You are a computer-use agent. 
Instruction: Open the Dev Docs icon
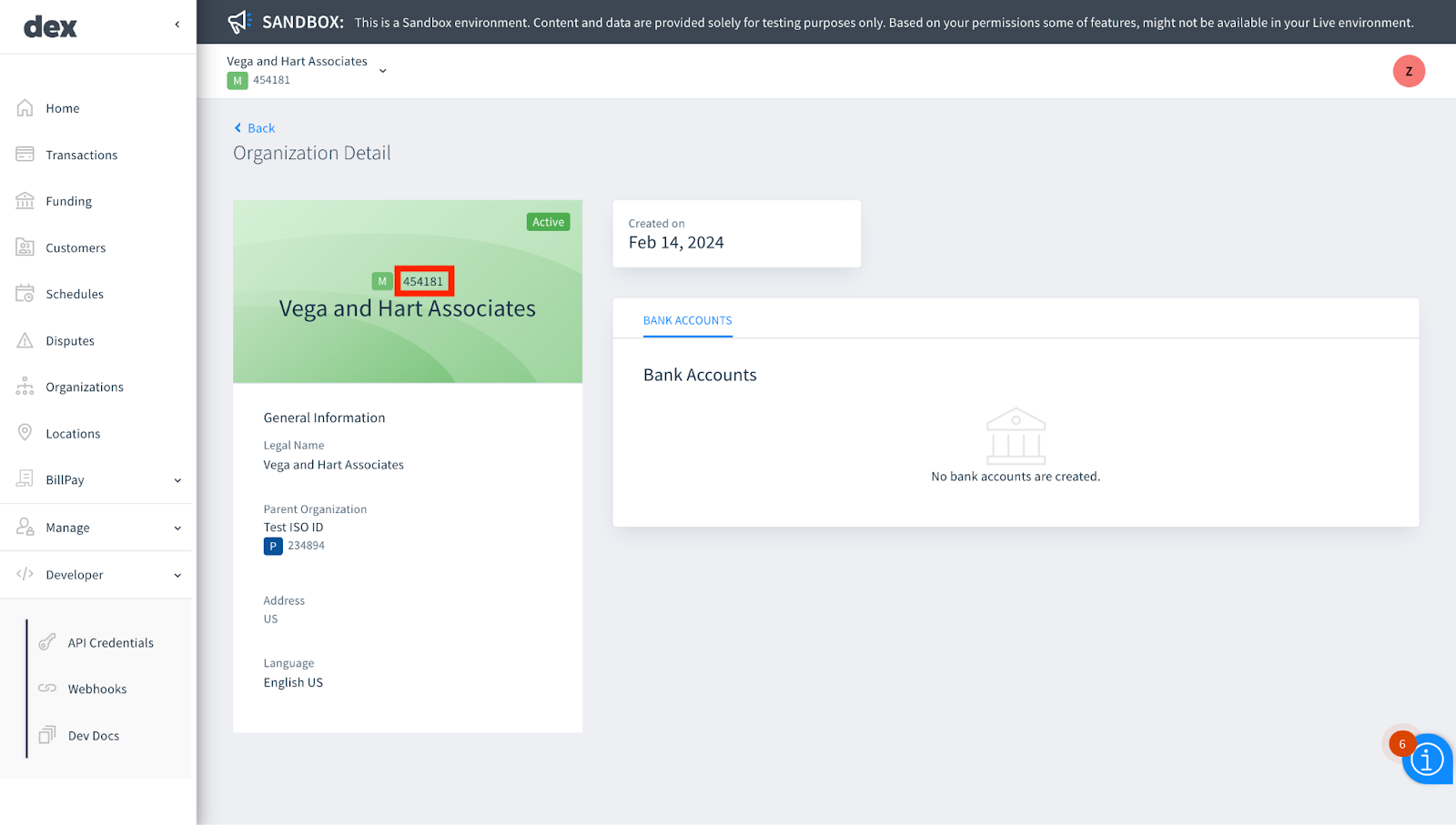point(47,735)
